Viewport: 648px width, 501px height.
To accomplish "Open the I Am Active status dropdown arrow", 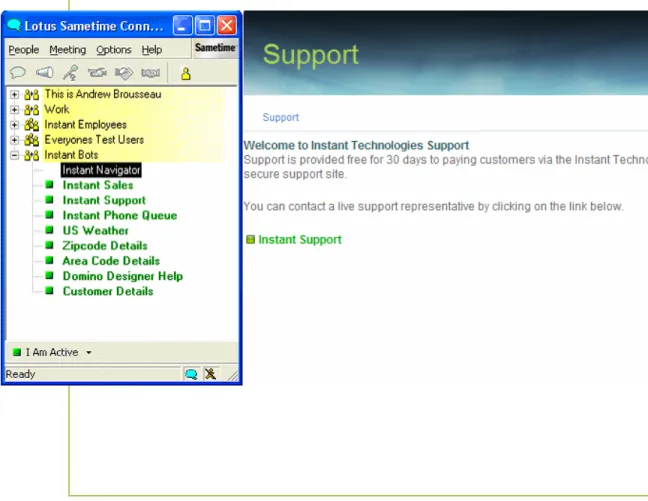I will pyautogui.click(x=88, y=353).
